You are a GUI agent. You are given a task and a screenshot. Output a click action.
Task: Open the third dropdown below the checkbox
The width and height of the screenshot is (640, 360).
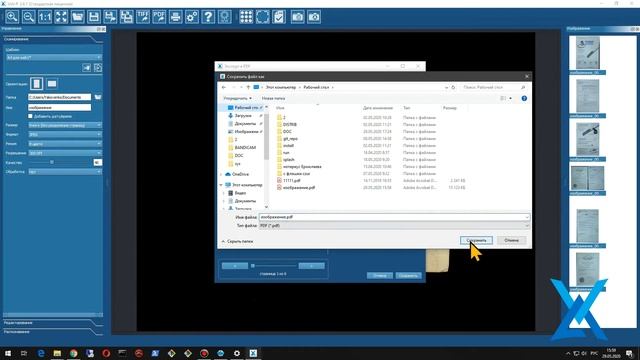[65, 144]
